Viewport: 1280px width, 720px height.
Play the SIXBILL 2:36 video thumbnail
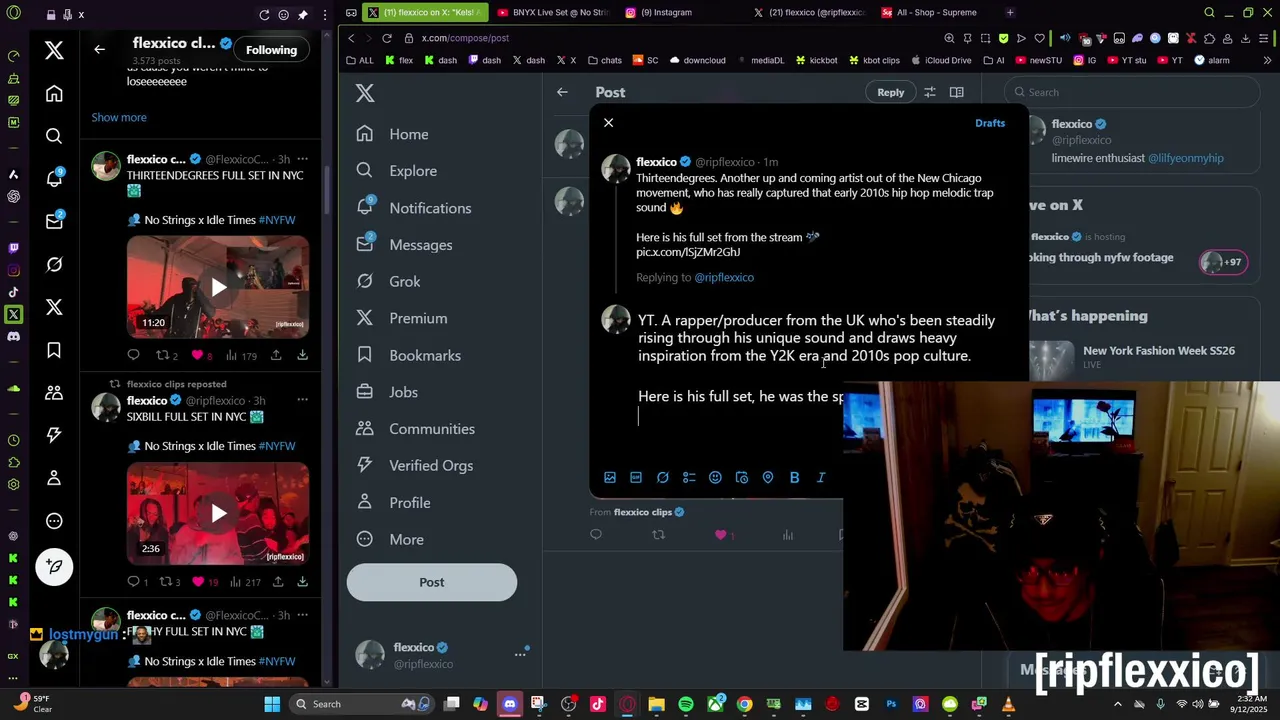[218, 513]
